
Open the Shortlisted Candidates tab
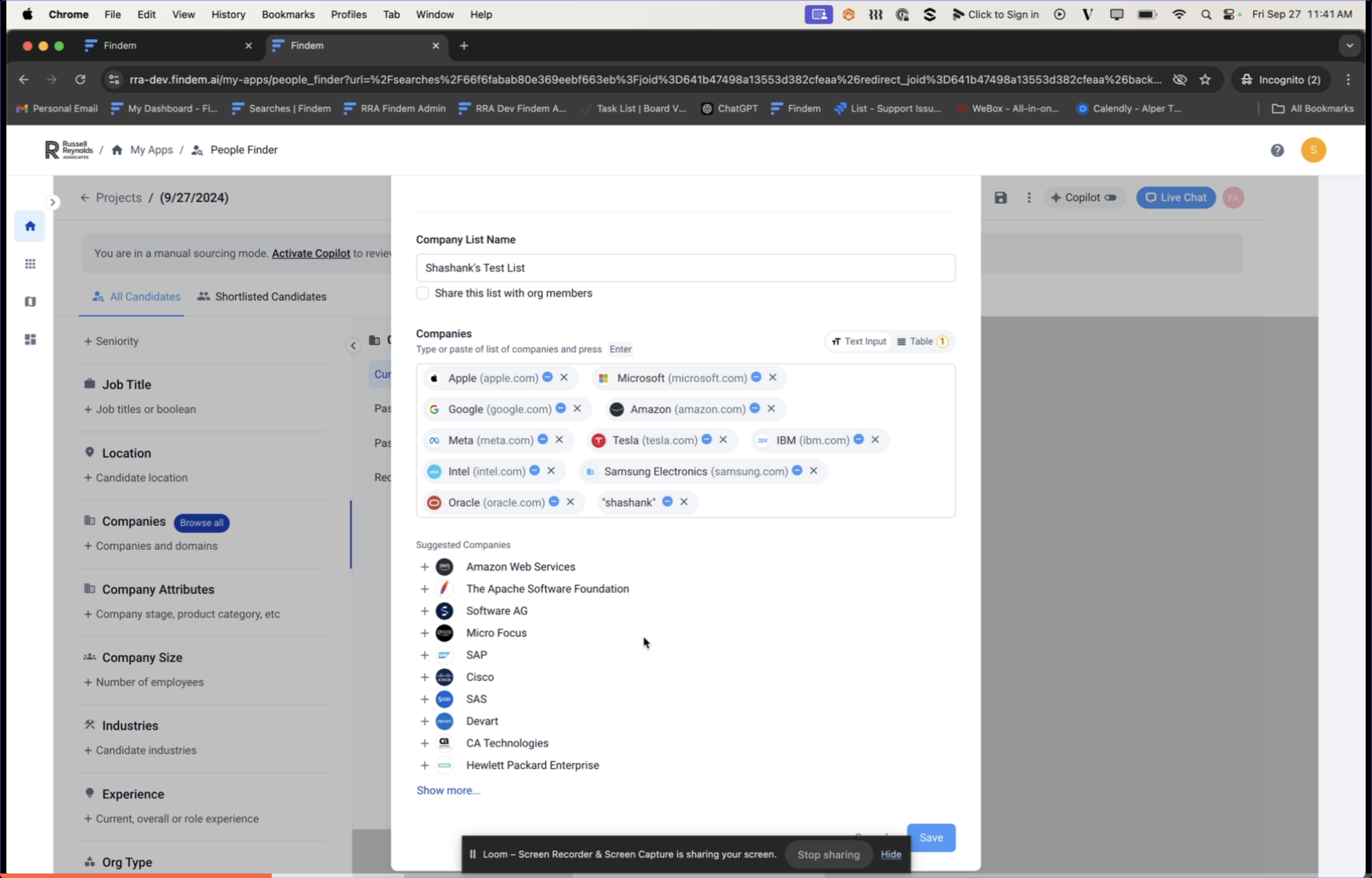(262, 297)
